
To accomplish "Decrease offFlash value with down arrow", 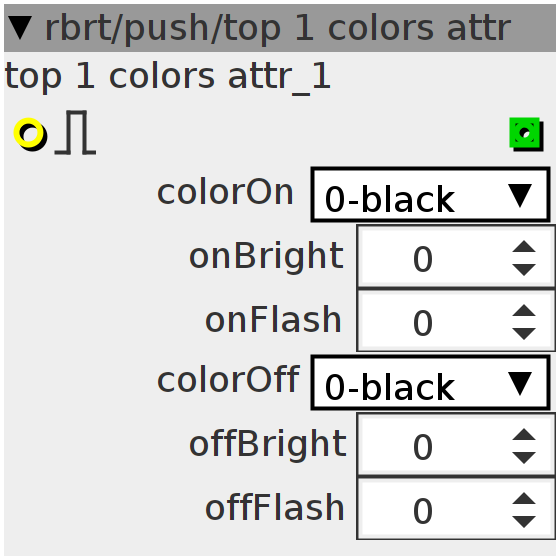I will pos(524,522).
